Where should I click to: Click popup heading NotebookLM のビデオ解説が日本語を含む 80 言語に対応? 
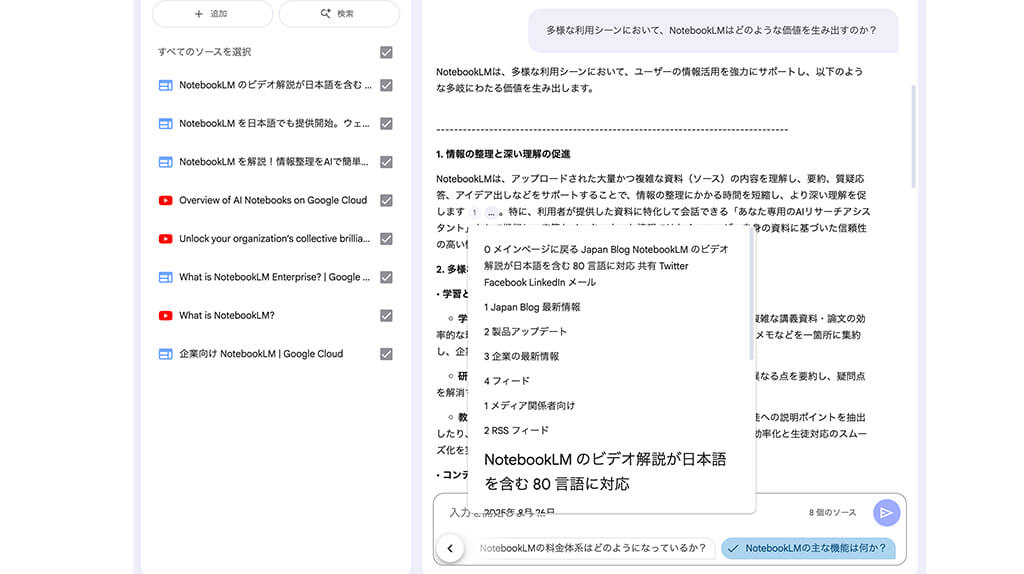pos(605,471)
